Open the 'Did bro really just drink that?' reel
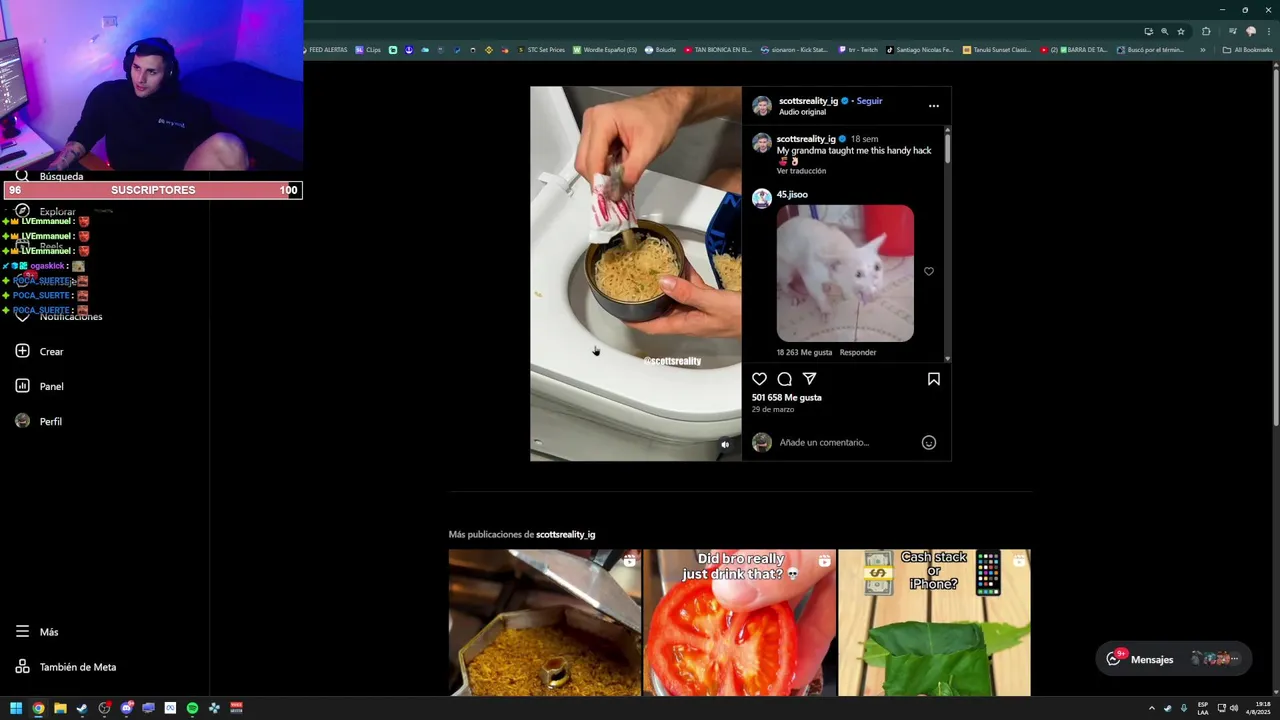The height and width of the screenshot is (720, 1280). tap(739, 622)
